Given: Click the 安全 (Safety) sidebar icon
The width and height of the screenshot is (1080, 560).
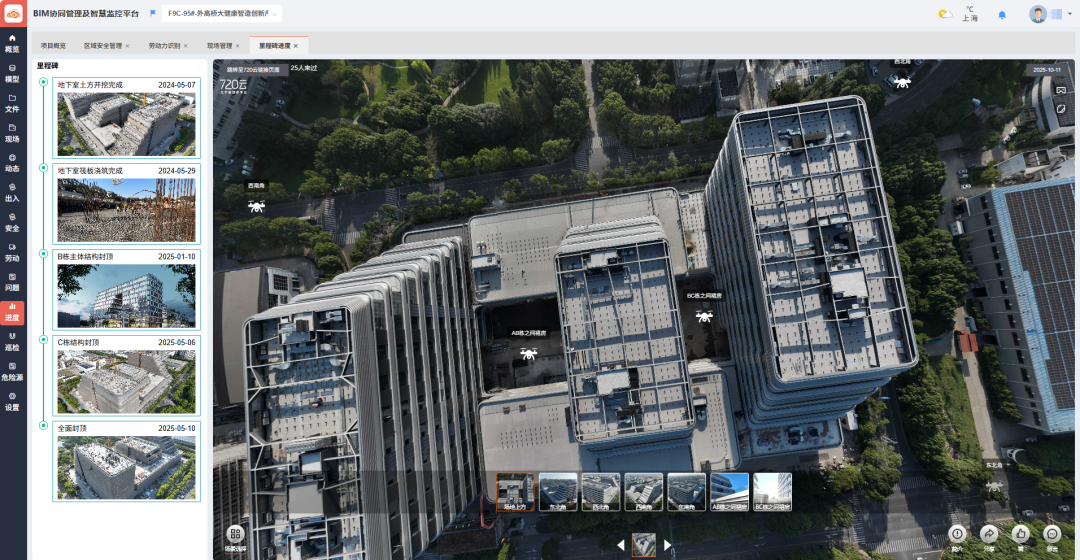Looking at the screenshot, I should pyautogui.click(x=12, y=223).
